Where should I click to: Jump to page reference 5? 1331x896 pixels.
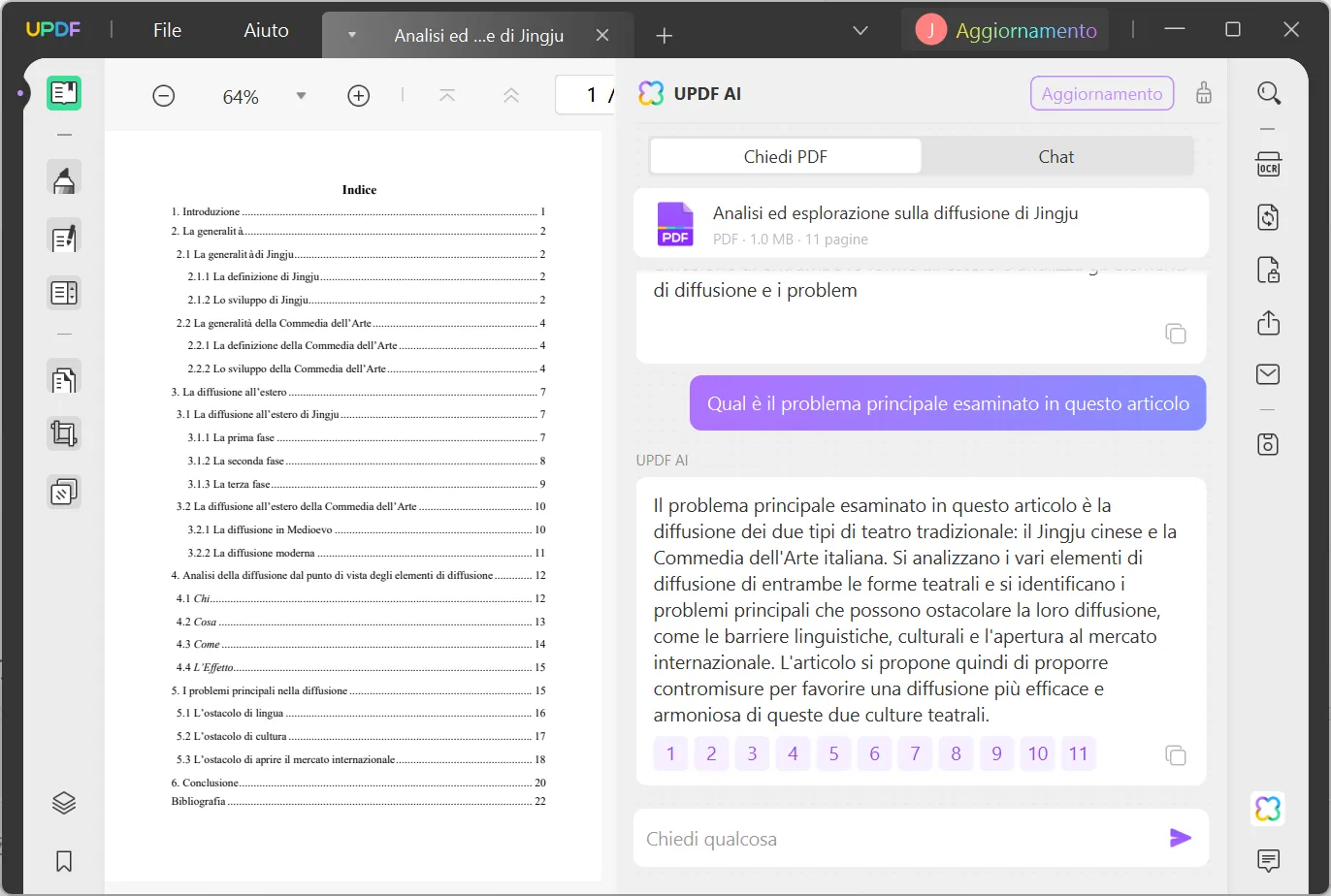pyautogui.click(x=833, y=753)
